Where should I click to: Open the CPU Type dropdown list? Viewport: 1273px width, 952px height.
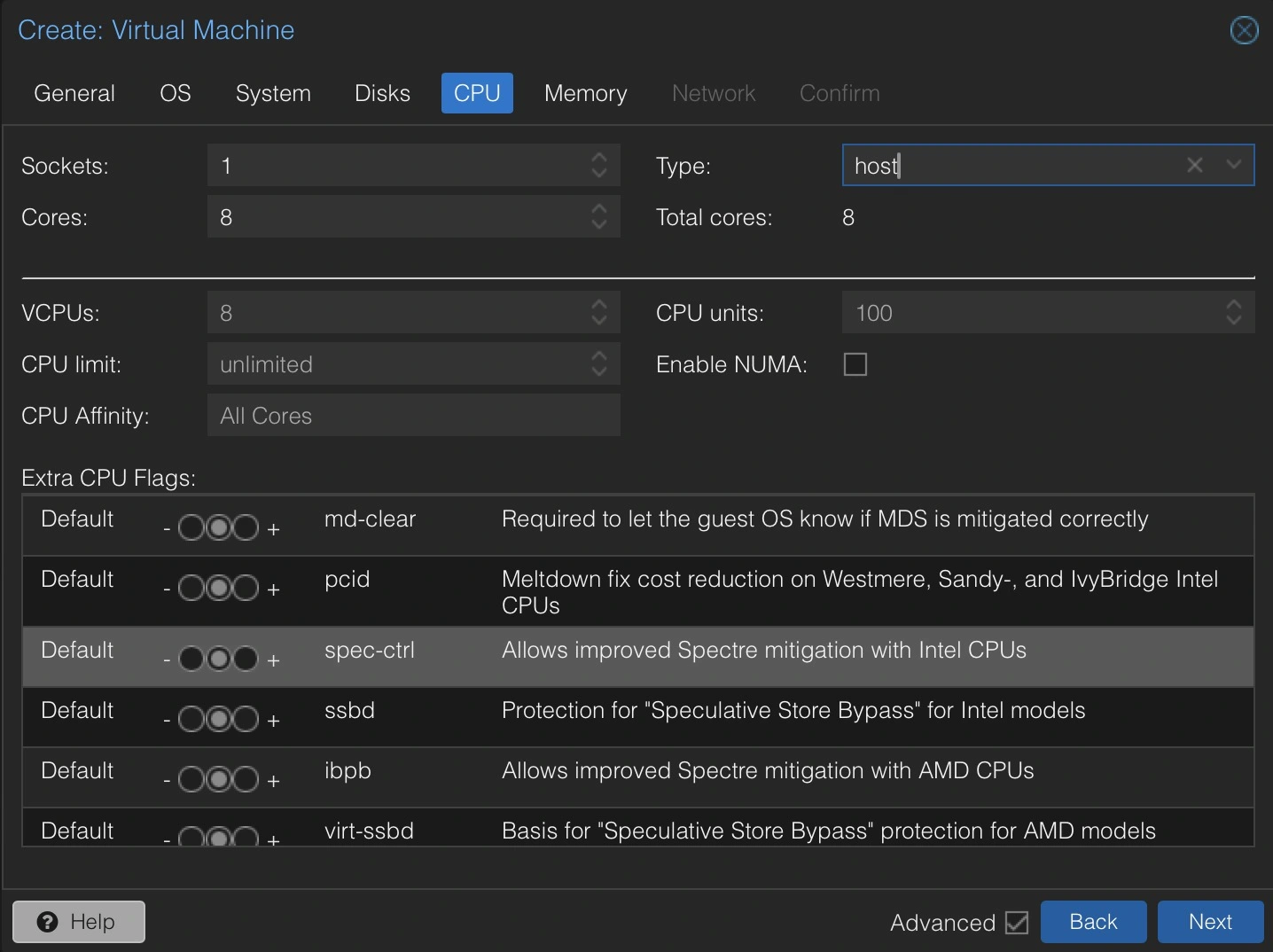pos(1233,165)
